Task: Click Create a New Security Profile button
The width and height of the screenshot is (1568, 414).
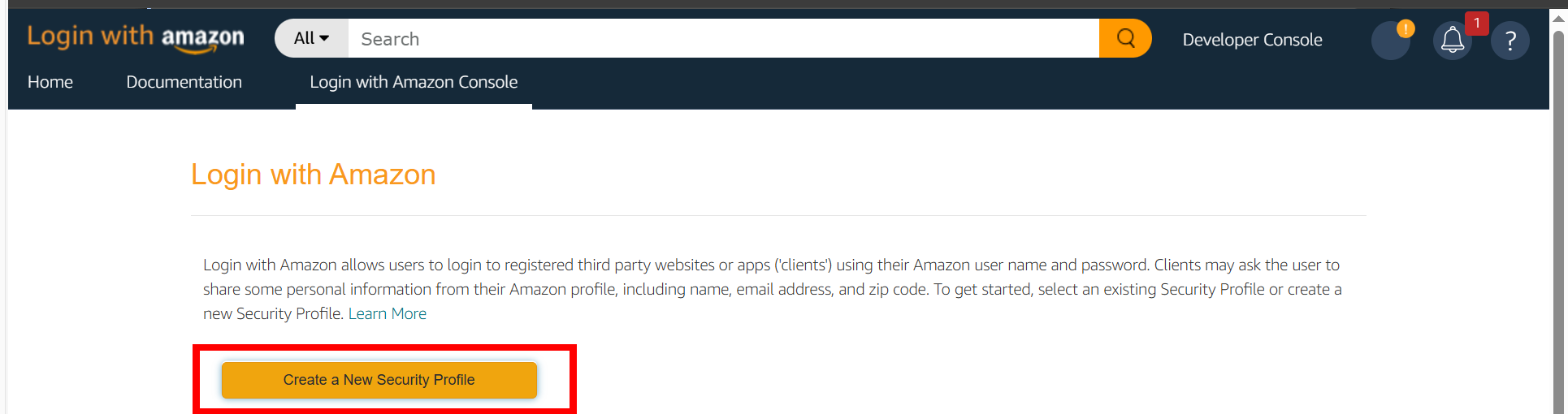Action: tap(379, 380)
